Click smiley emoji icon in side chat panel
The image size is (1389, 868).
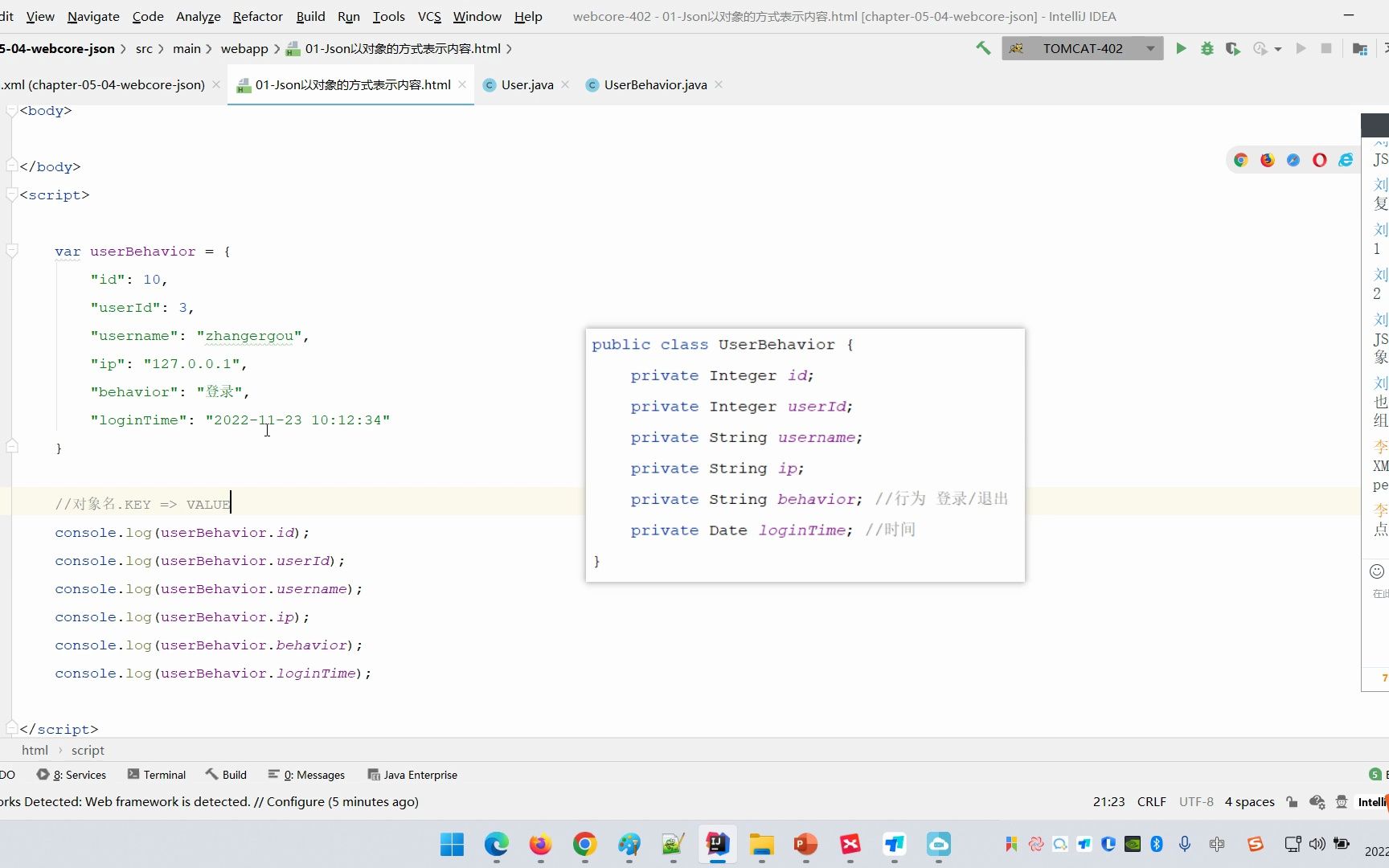point(1377,571)
